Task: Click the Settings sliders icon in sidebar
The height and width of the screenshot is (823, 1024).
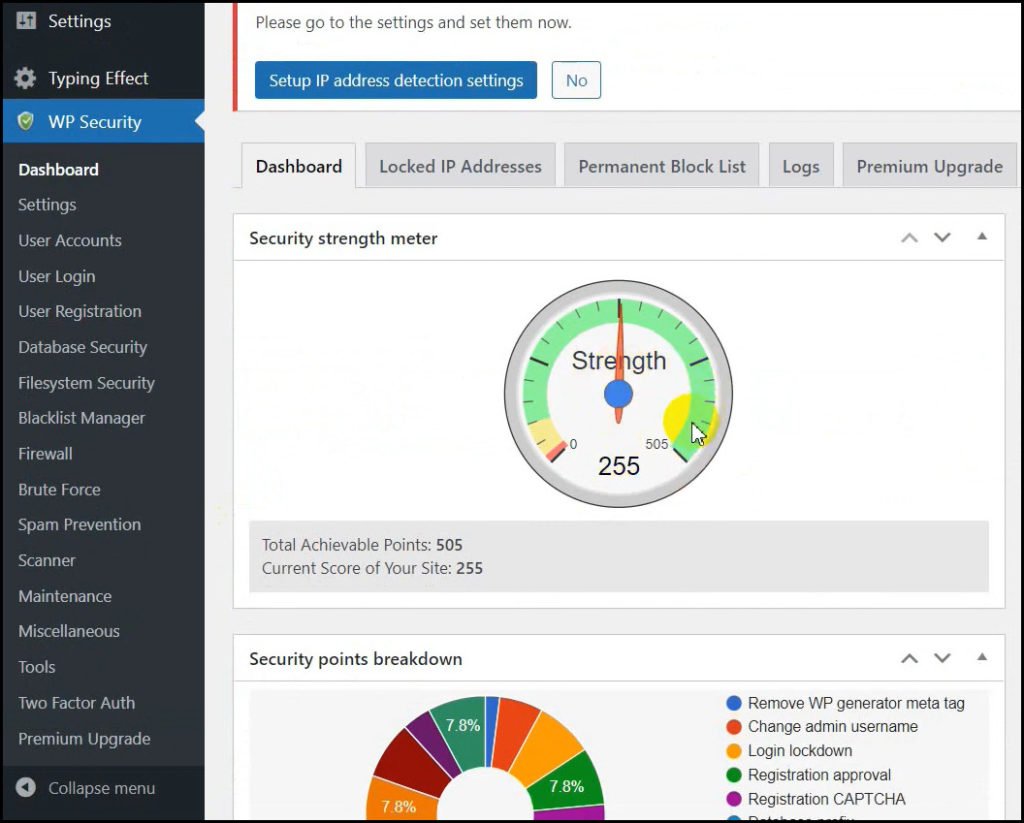Action: click(26, 21)
